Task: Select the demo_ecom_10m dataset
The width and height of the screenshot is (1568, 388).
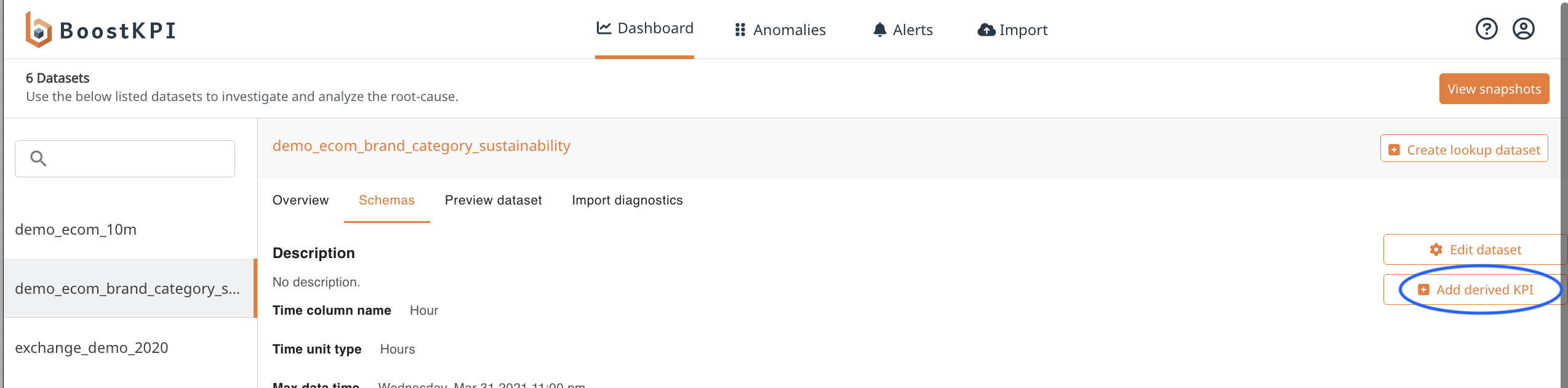Action: (x=76, y=229)
